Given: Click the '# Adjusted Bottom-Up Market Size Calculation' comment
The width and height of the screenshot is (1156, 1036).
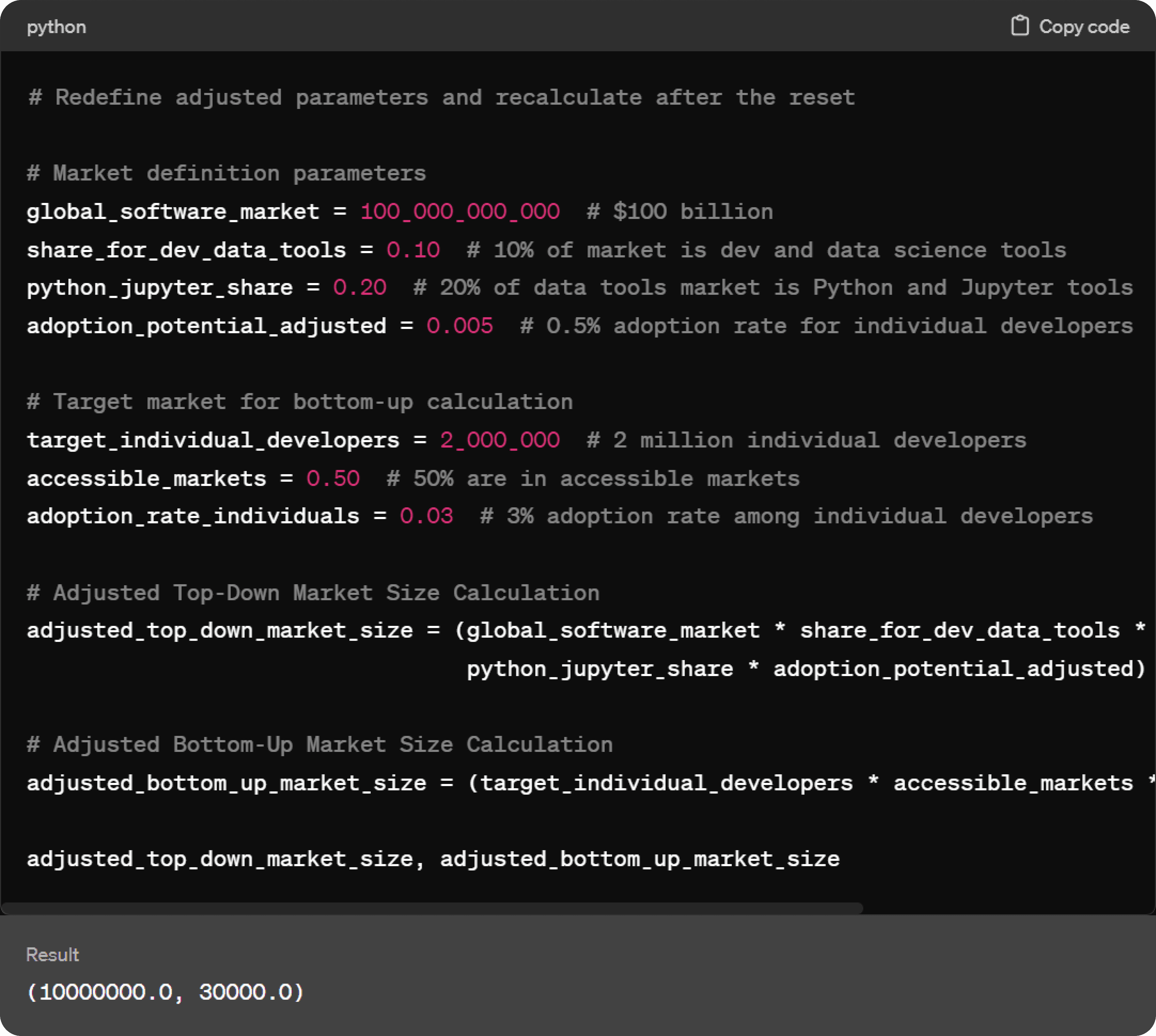Looking at the screenshot, I should pyautogui.click(x=320, y=744).
